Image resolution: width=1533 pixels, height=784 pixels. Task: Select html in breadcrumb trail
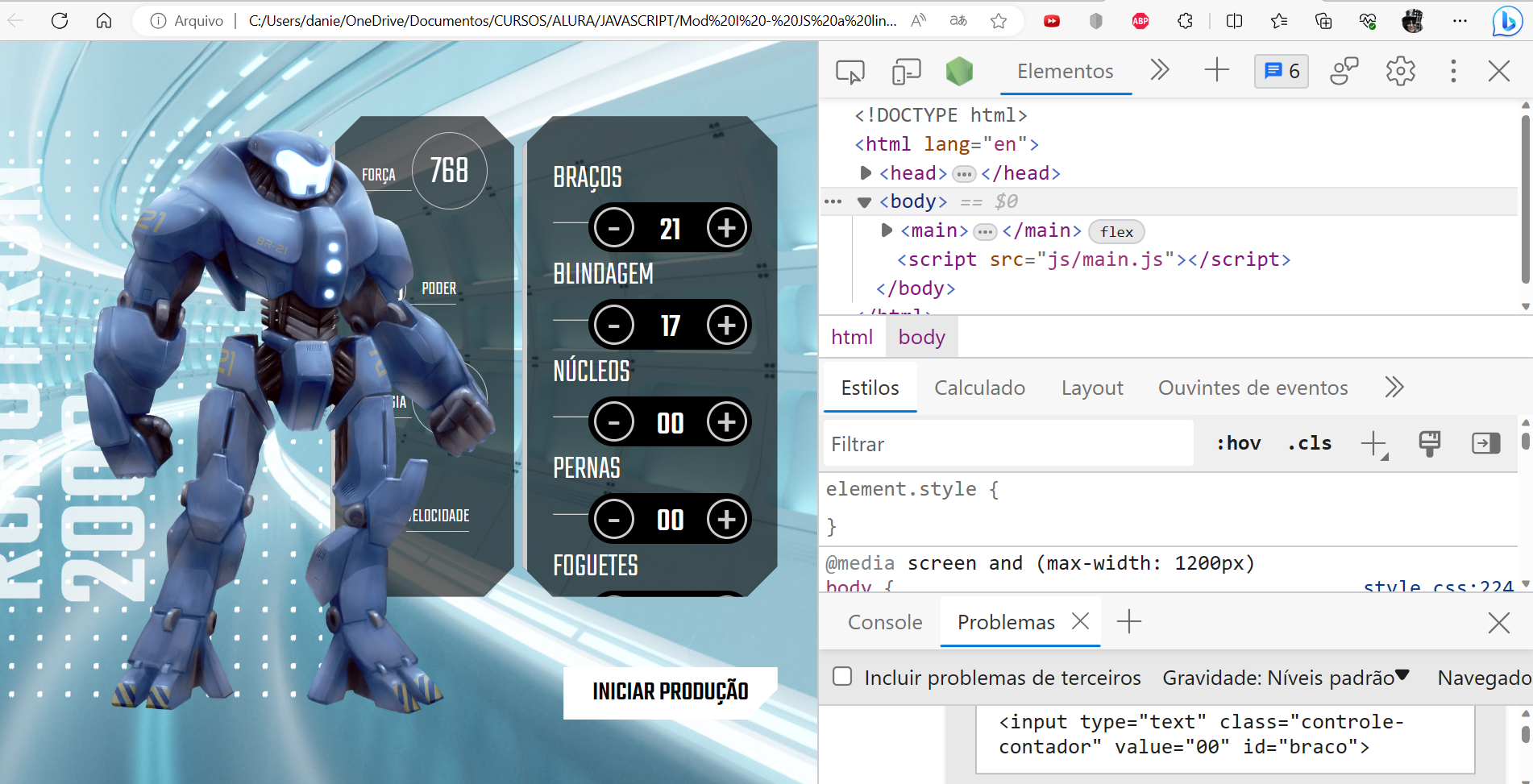(852, 337)
